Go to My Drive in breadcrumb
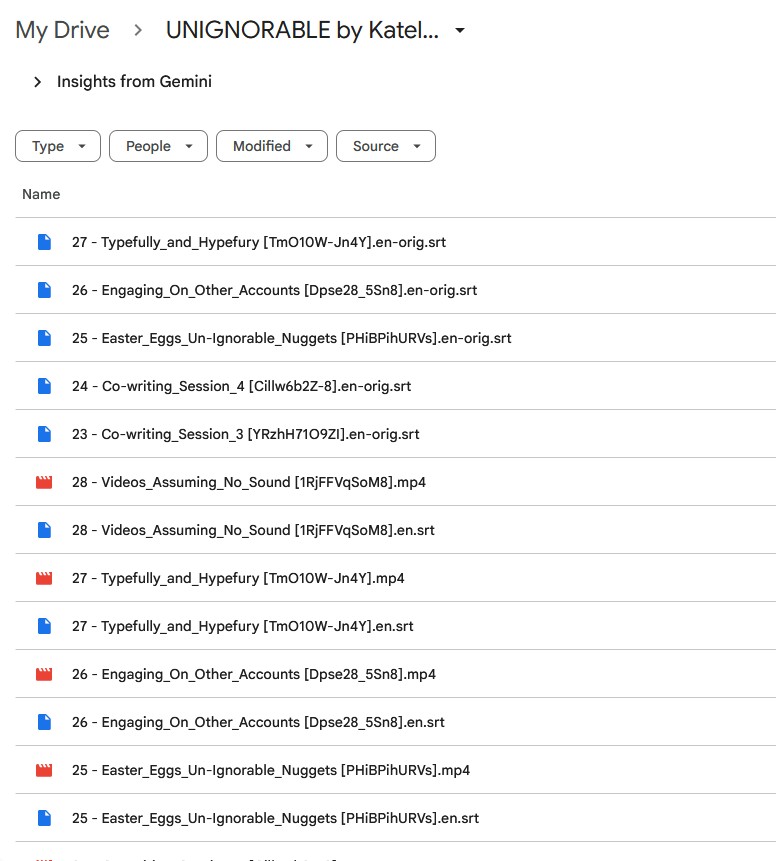Image resolution: width=776 pixels, height=861 pixels. [62, 30]
